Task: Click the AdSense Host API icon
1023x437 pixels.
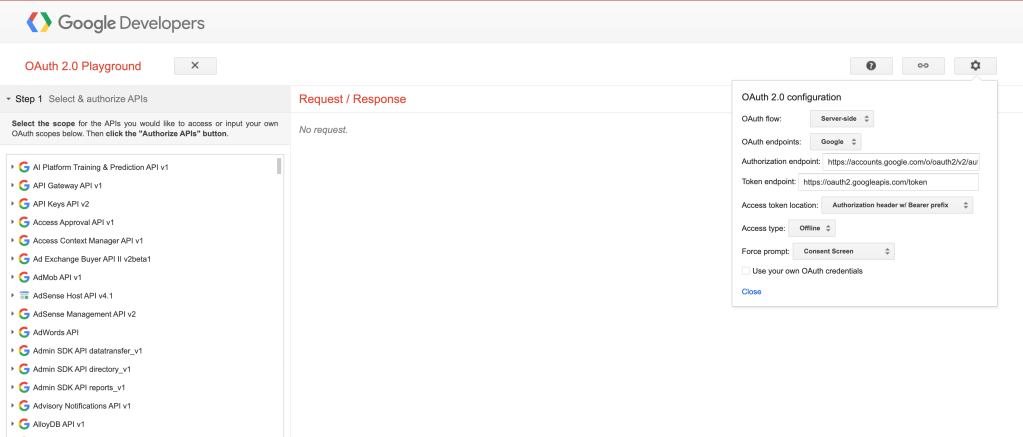Action: pos(24,295)
